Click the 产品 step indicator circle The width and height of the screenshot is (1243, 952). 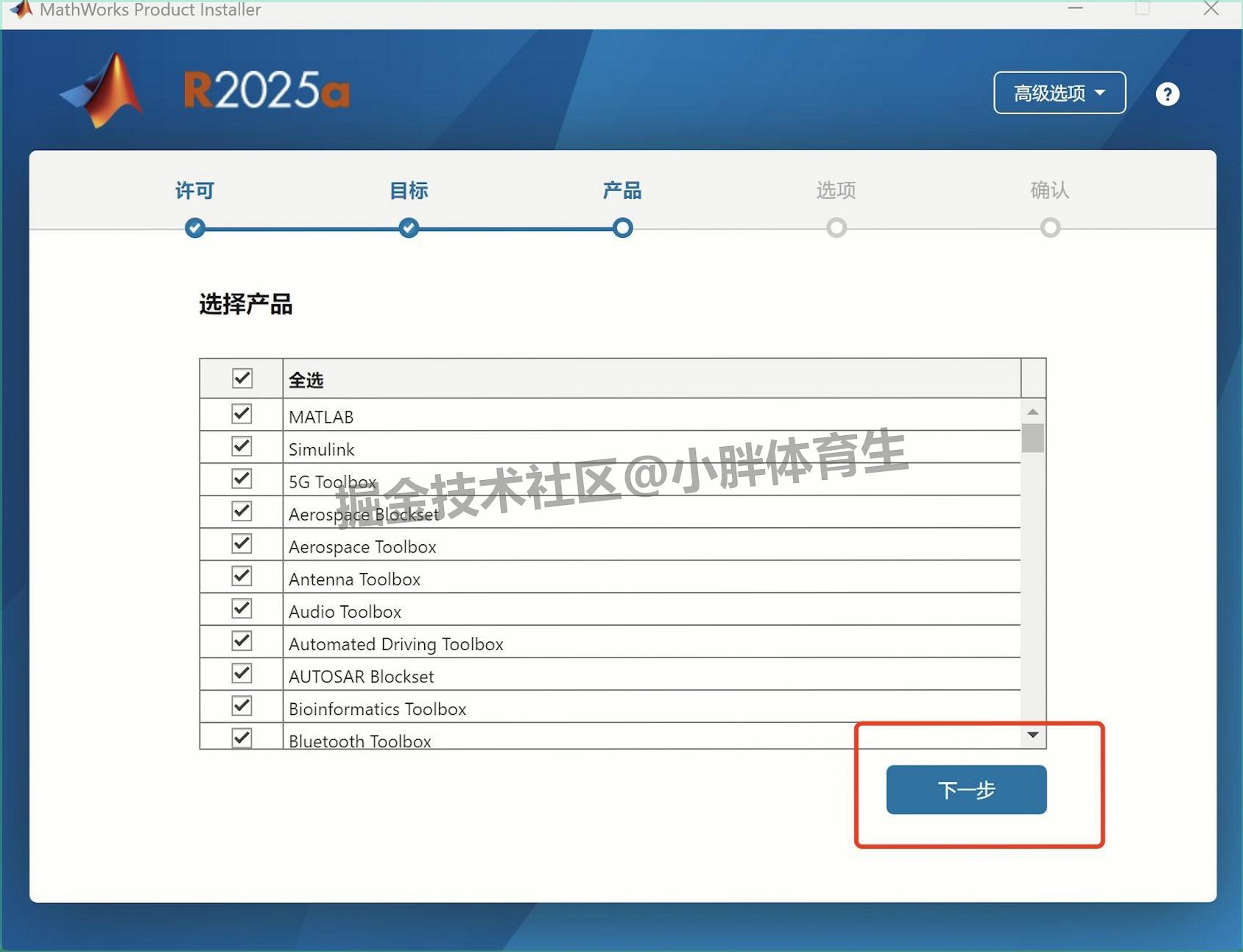pyautogui.click(x=622, y=228)
